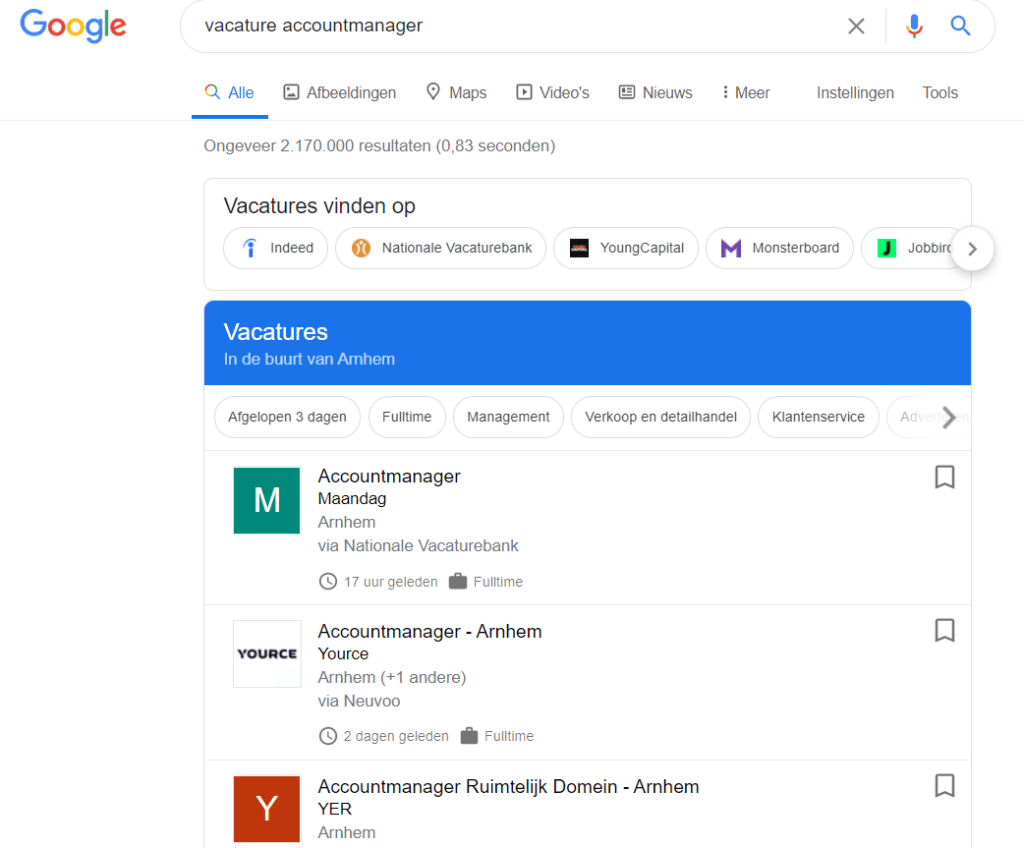Open Instellingen settings link

coord(855,93)
